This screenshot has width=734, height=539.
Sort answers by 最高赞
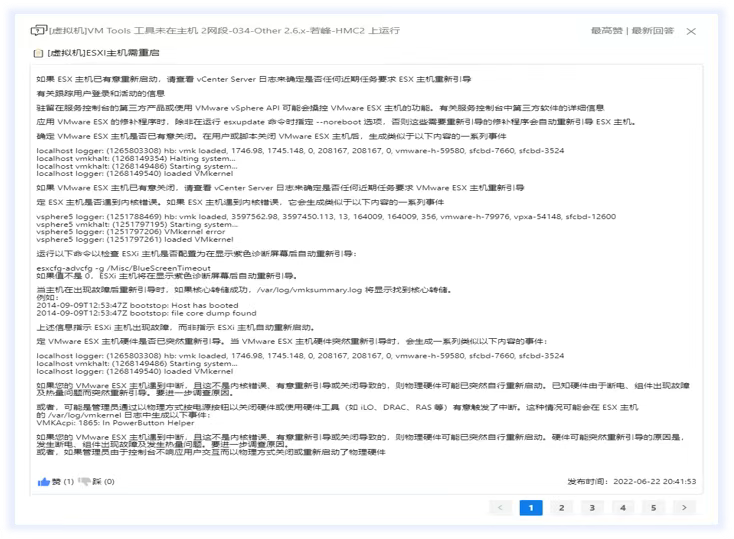607,32
